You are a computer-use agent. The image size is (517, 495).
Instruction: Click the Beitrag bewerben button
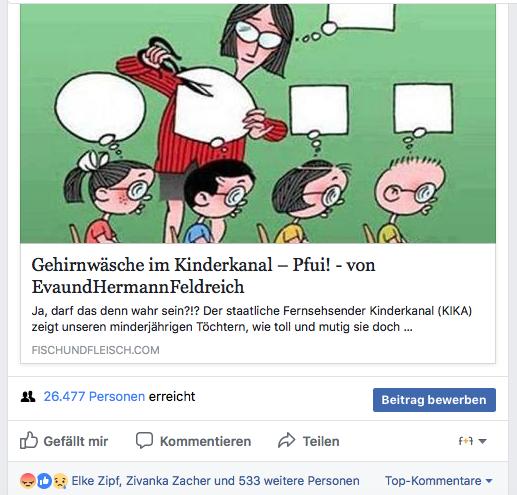click(434, 400)
